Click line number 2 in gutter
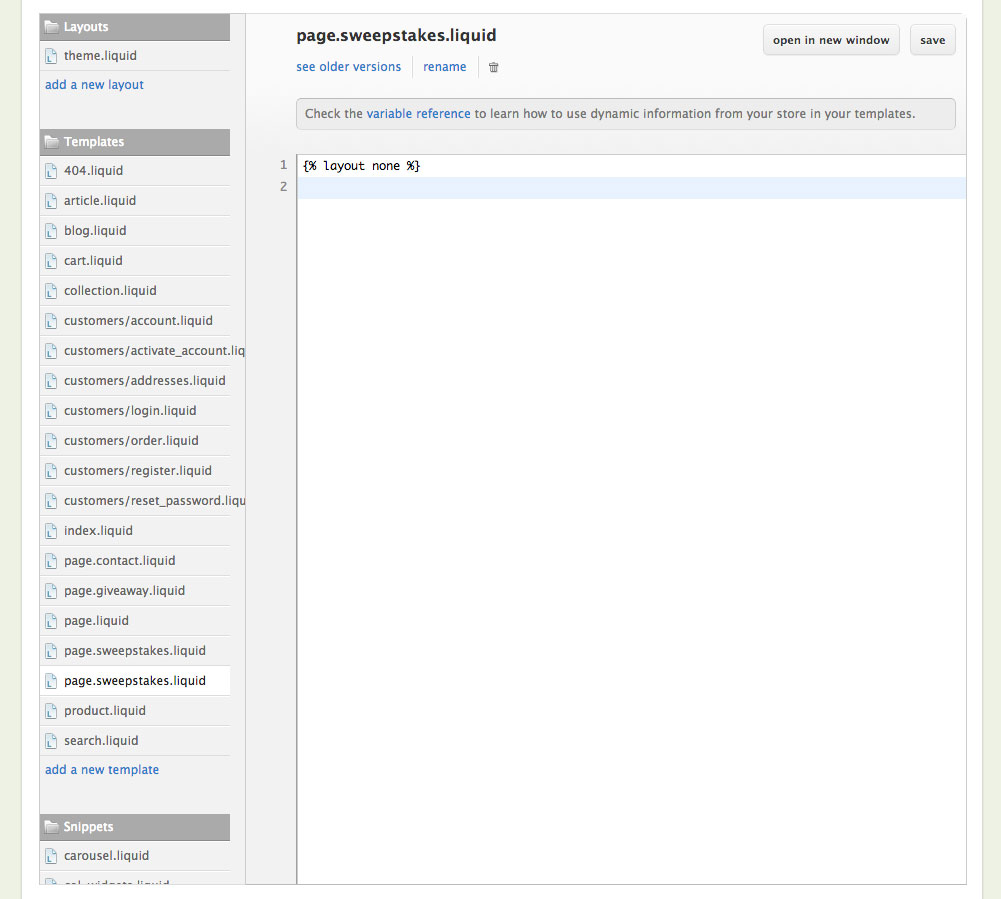 point(283,187)
